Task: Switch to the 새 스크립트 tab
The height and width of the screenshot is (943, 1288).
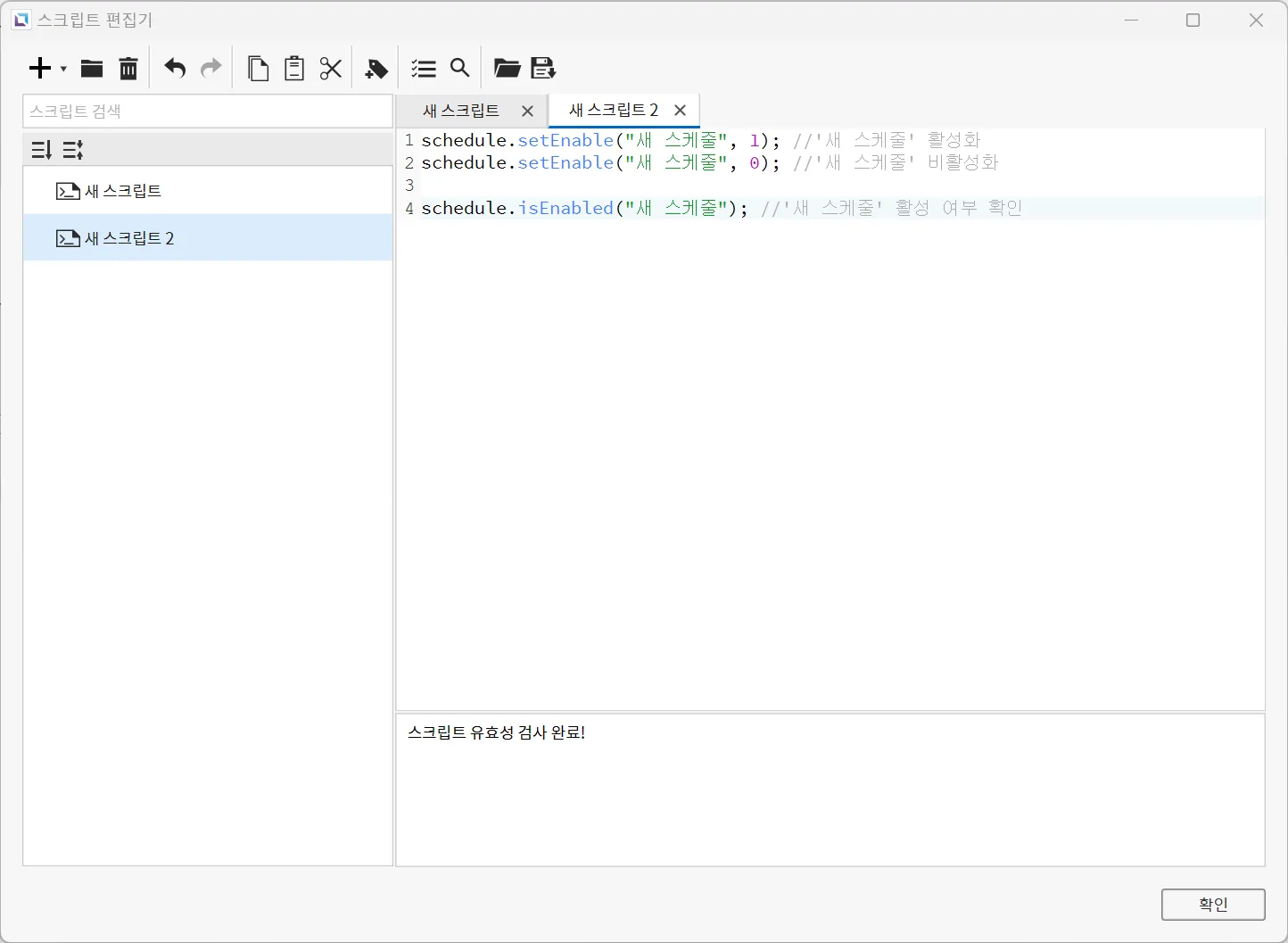Action: point(460,111)
